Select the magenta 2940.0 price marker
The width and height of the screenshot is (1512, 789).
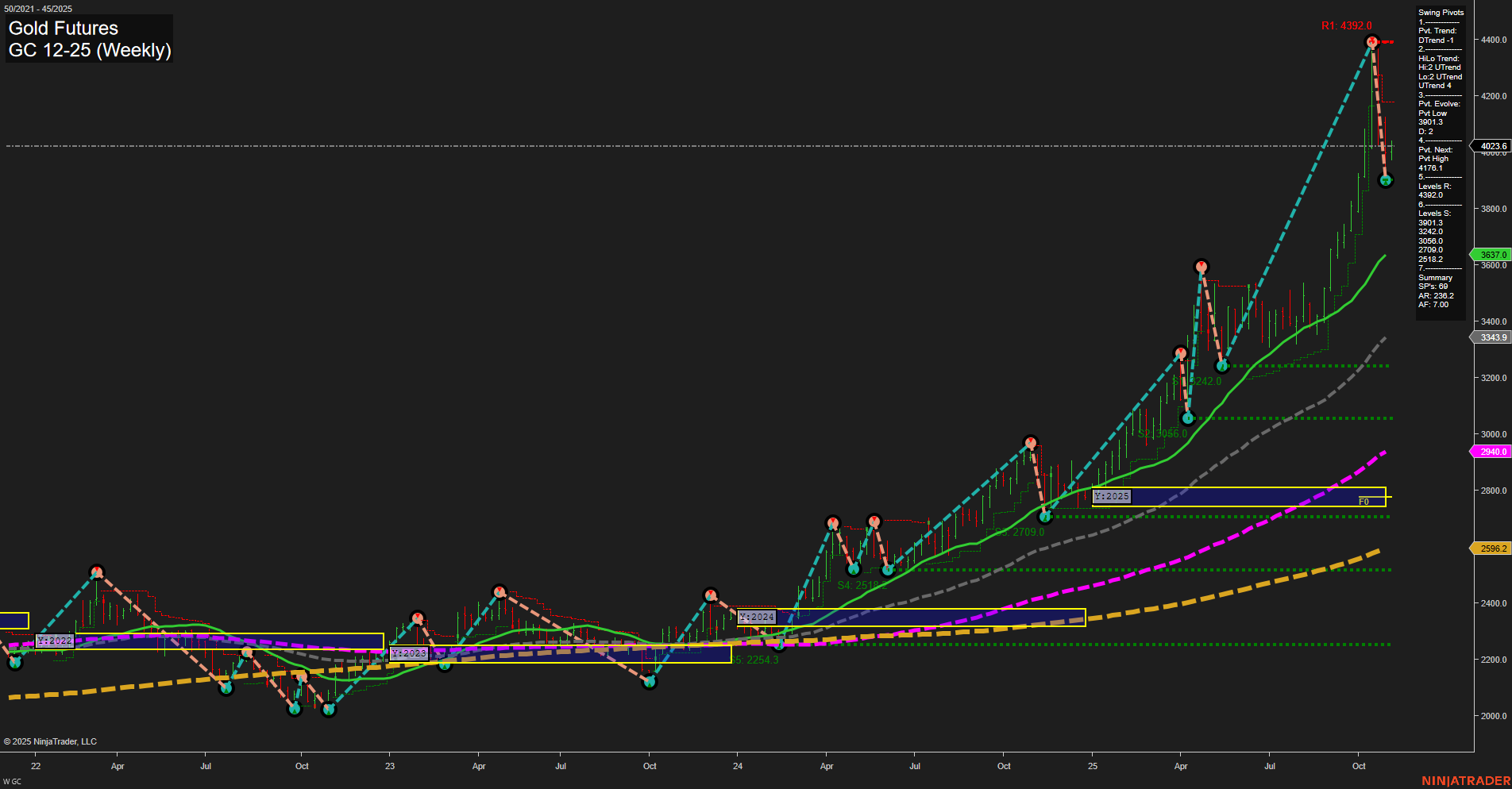click(1491, 452)
